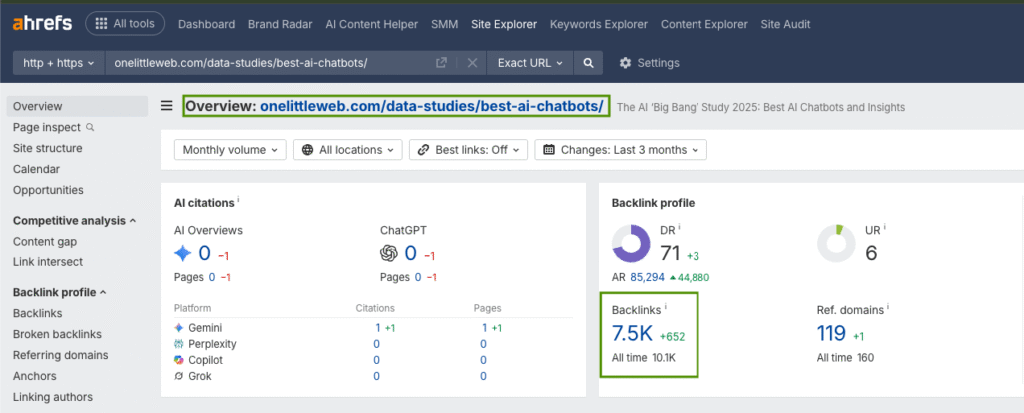This screenshot has width=1024, height=413.
Task: Open Site structure in the sidebar
Action: click(48, 148)
